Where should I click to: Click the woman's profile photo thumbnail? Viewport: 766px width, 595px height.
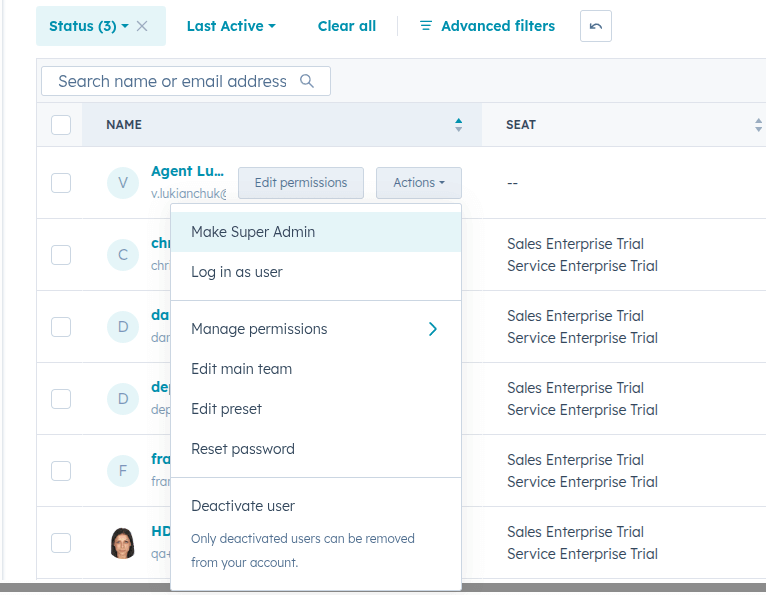[x=123, y=543]
